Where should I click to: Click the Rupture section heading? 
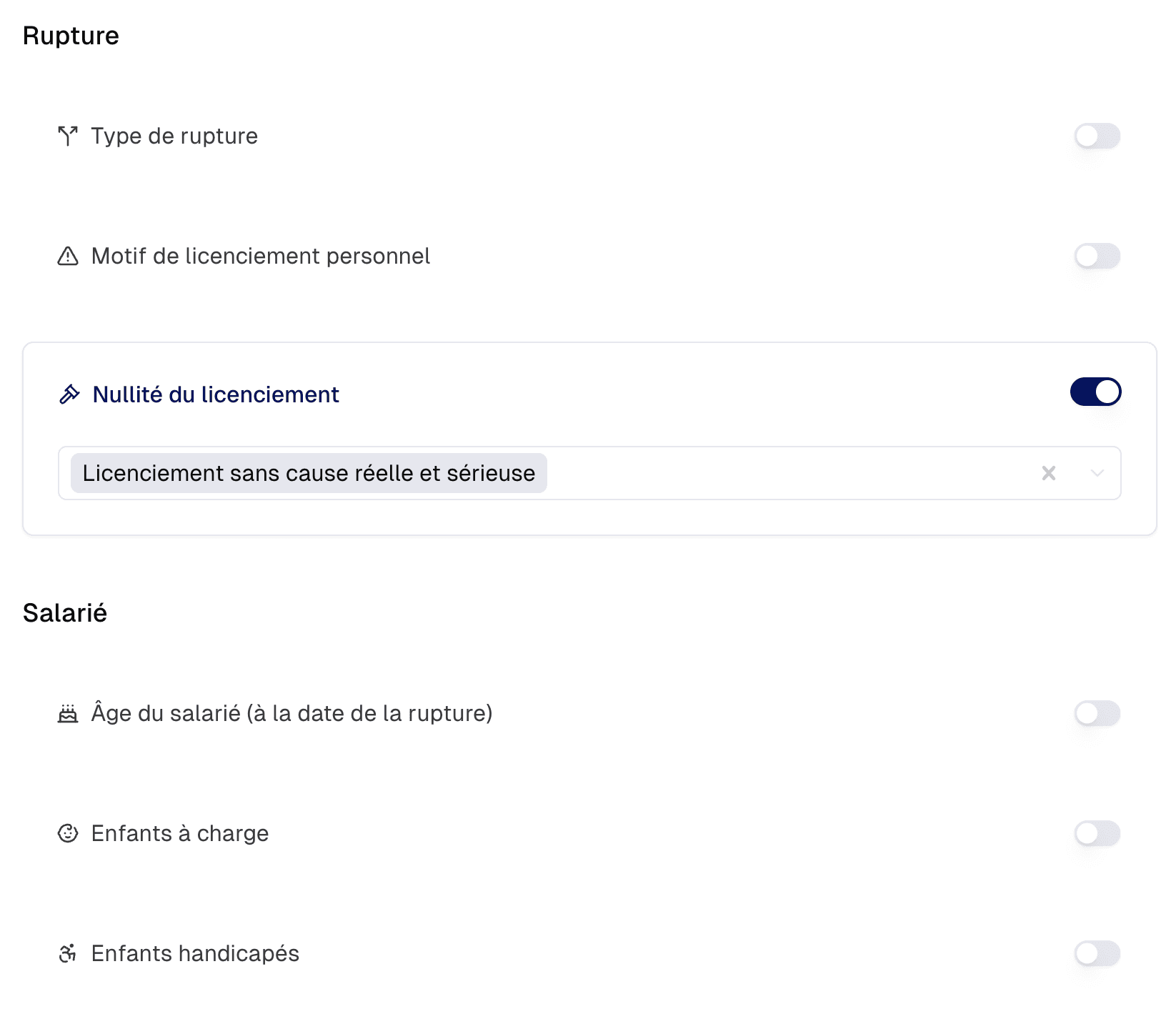[x=71, y=34]
